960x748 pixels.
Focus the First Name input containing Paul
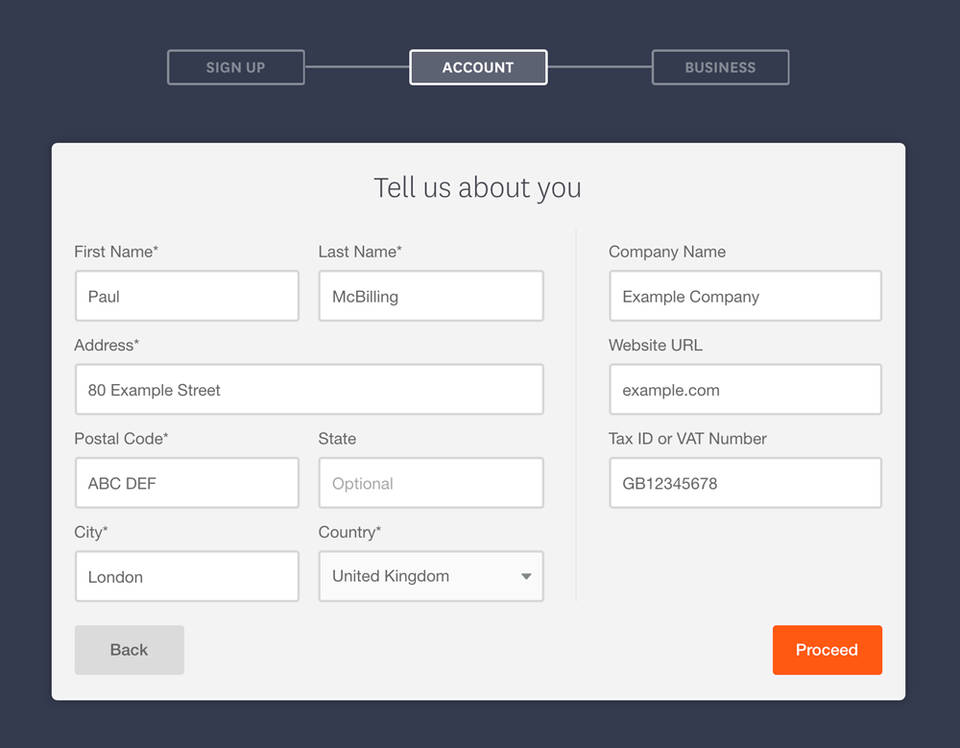pos(187,296)
